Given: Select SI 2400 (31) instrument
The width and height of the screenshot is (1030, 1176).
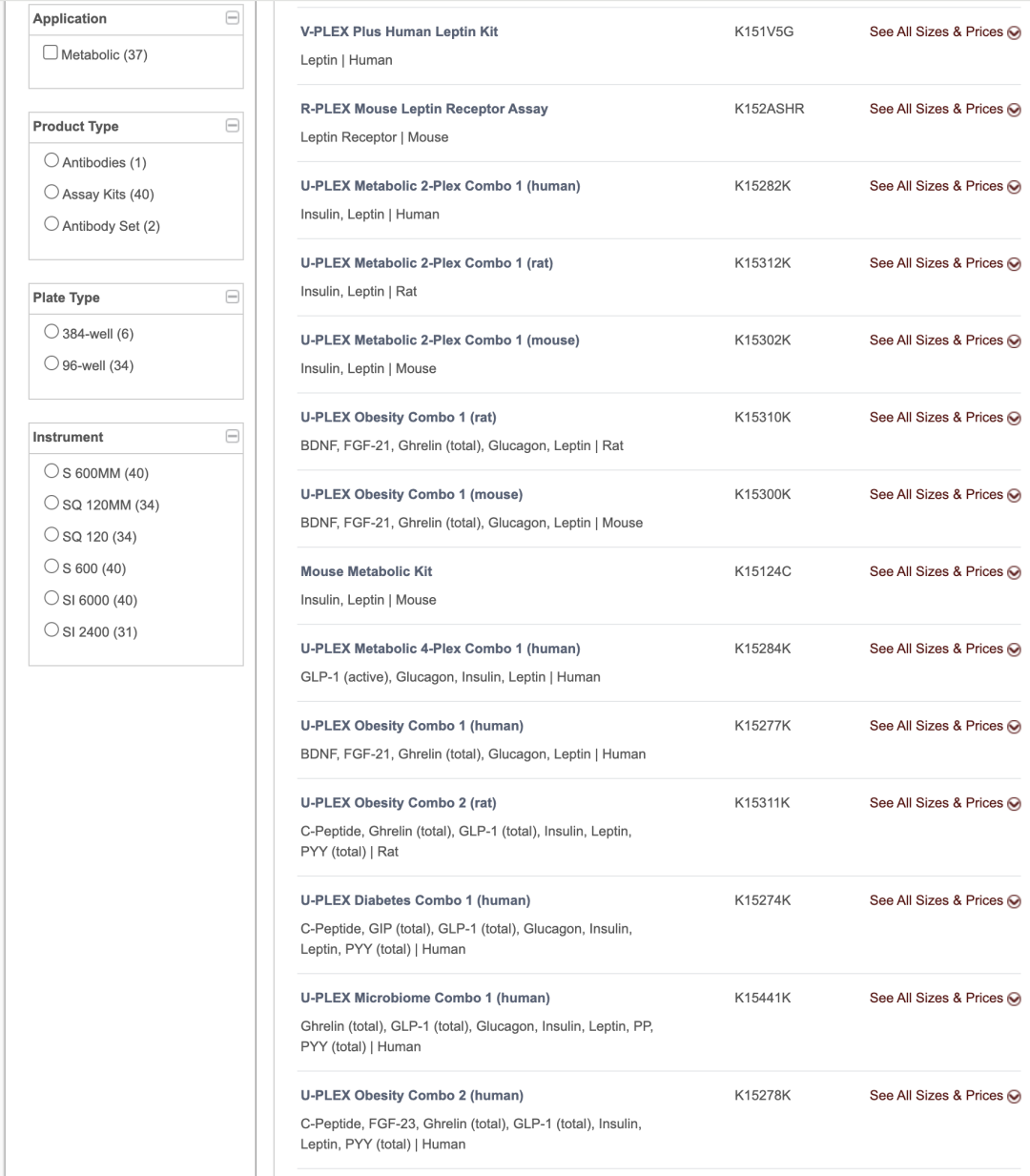Looking at the screenshot, I should [x=51, y=629].
